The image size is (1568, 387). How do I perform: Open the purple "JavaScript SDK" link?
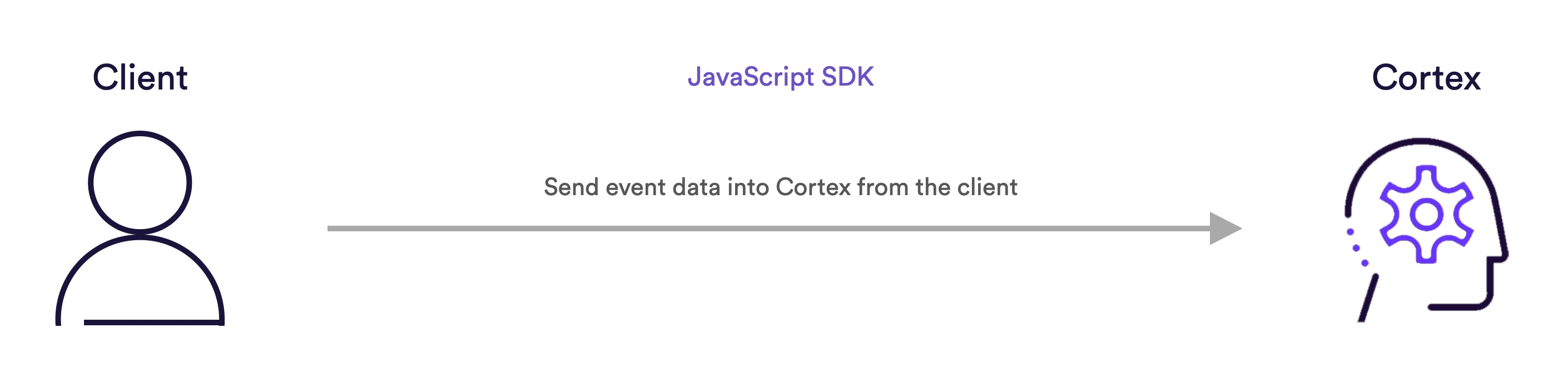pyautogui.click(x=780, y=77)
